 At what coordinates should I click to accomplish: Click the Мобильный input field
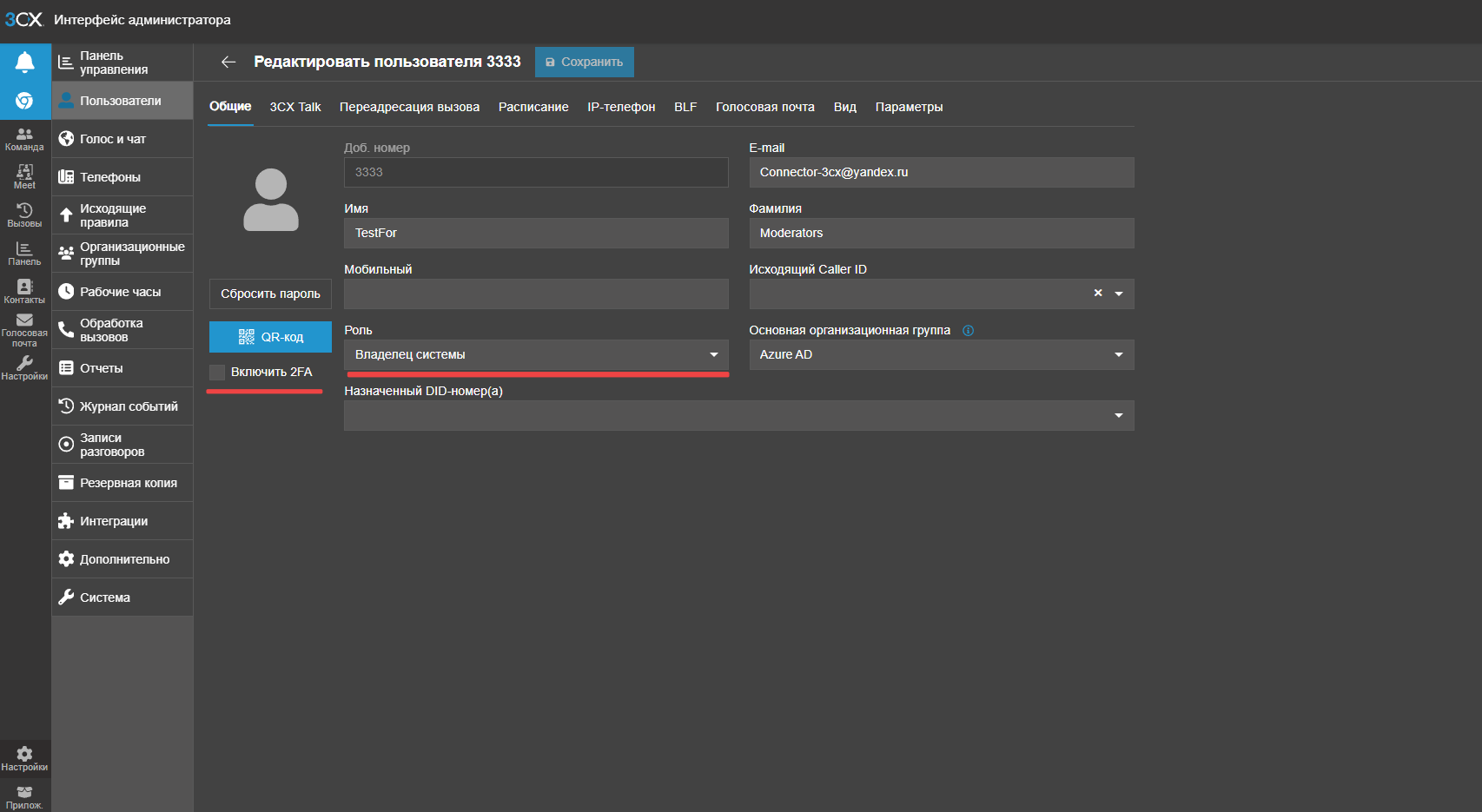point(536,294)
